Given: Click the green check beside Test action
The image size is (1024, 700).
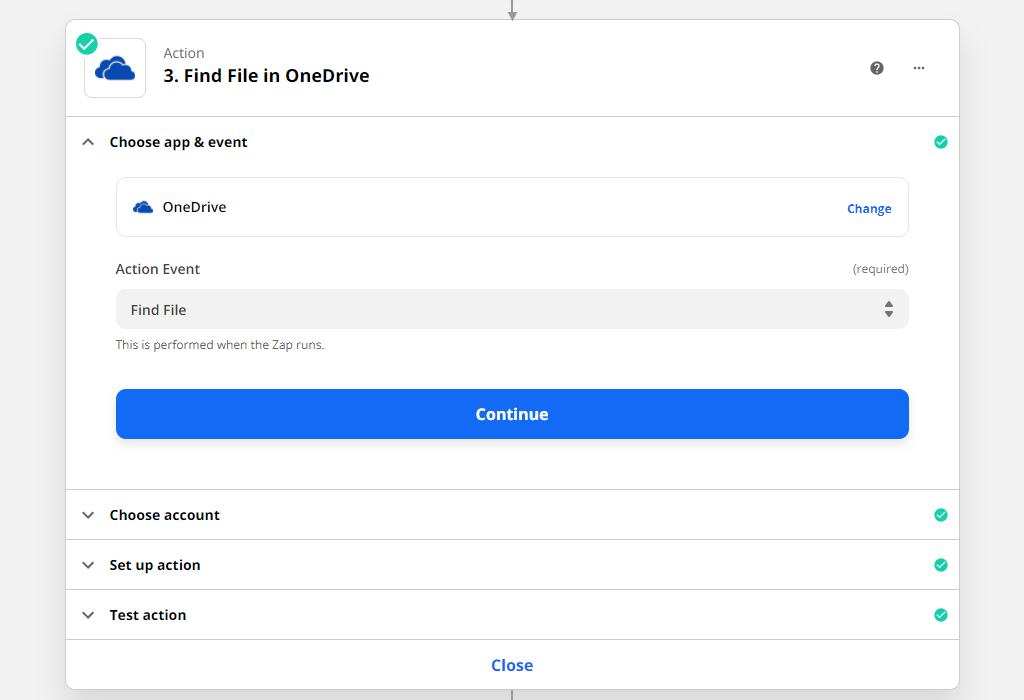Looking at the screenshot, I should click(941, 615).
